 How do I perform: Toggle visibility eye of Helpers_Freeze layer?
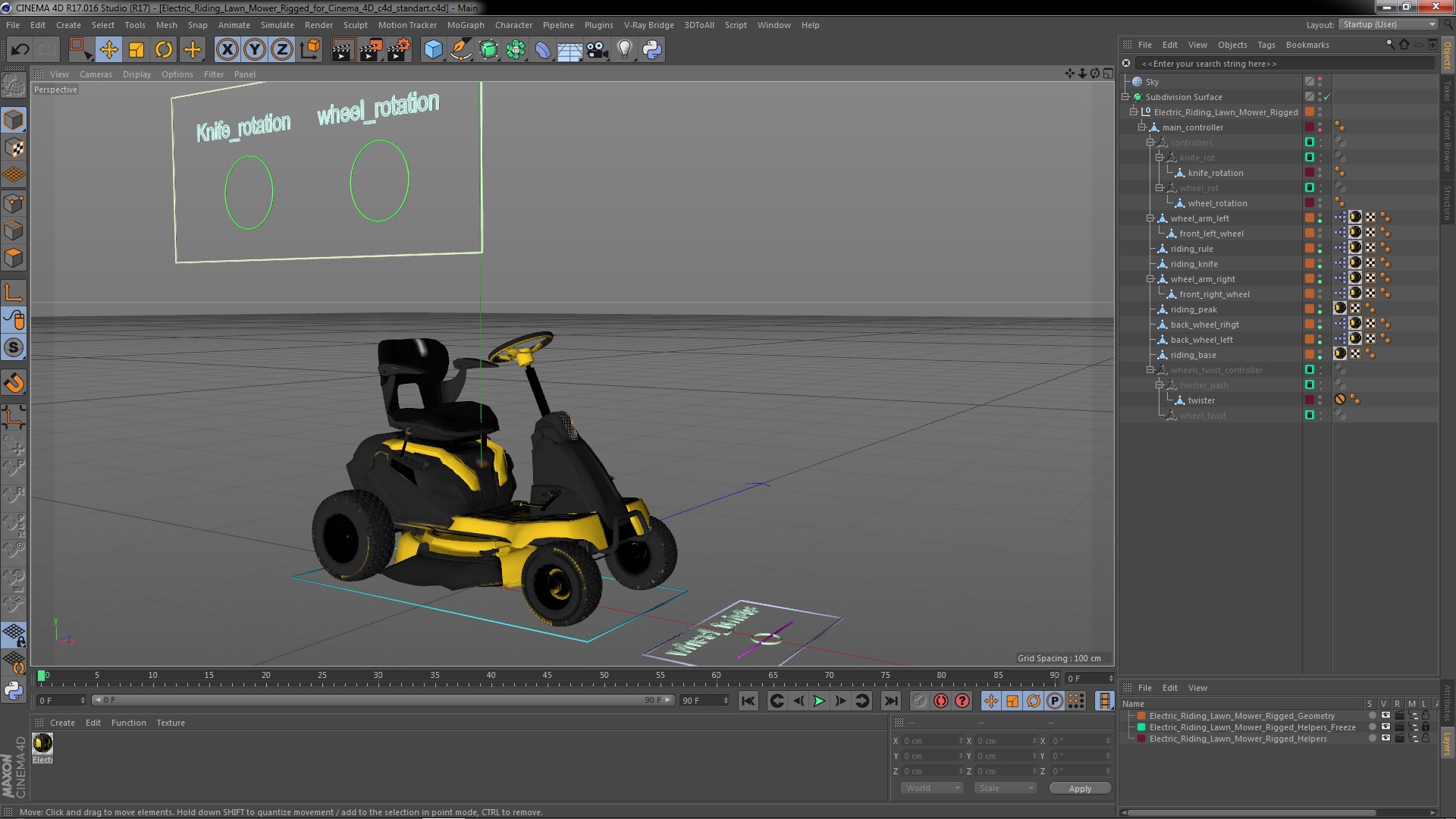(x=1385, y=727)
